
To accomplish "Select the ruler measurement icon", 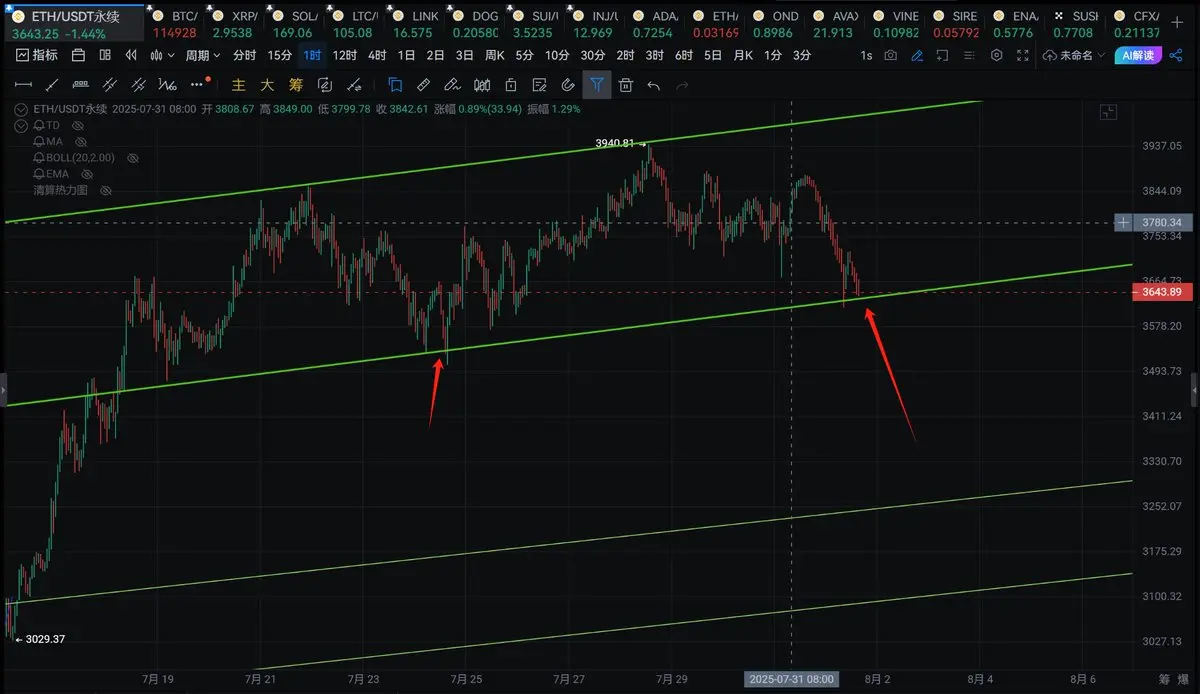I will click(x=423, y=85).
